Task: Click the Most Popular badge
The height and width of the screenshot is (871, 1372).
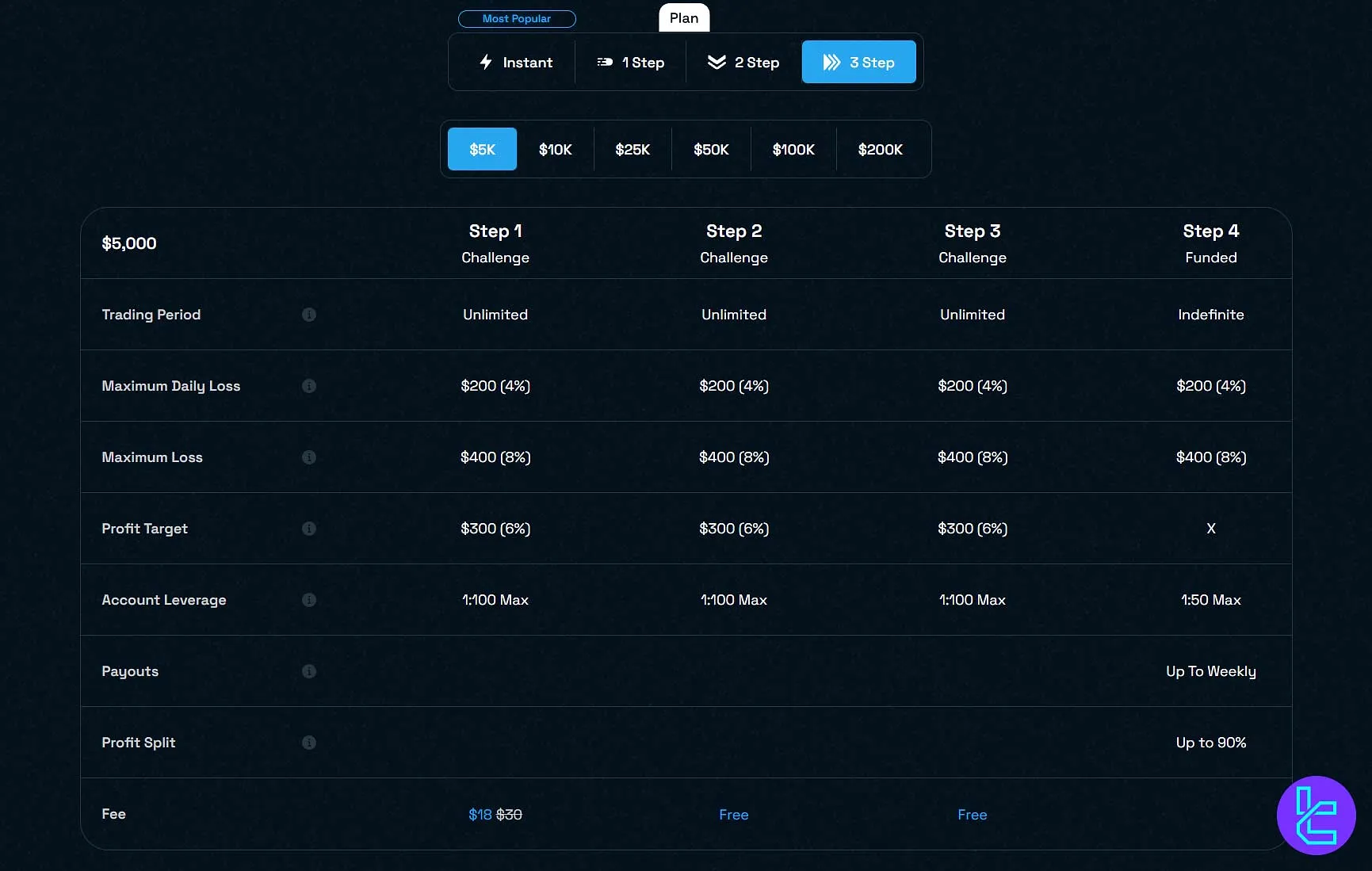Action: 517,19
